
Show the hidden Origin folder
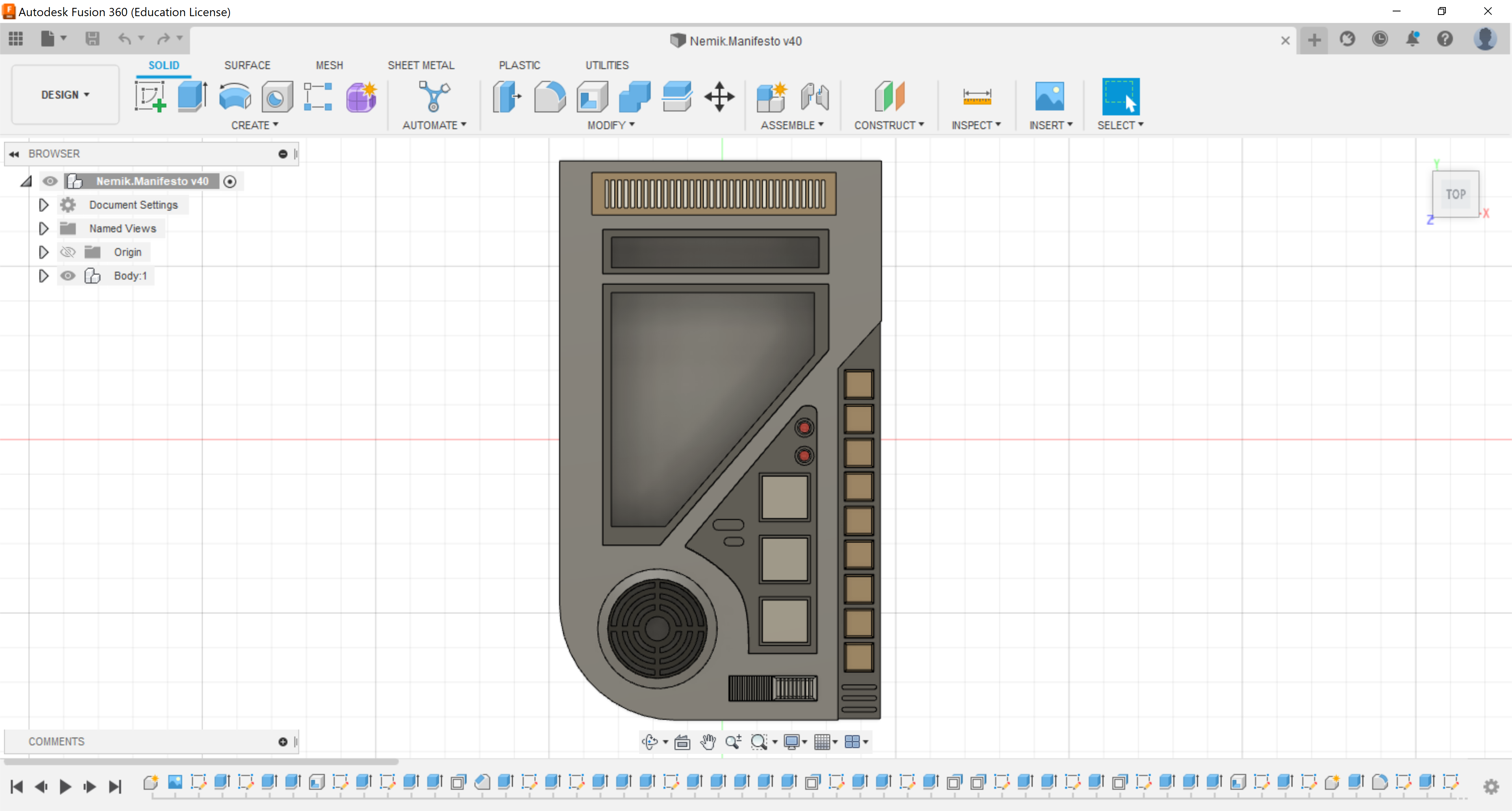[x=68, y=252]
